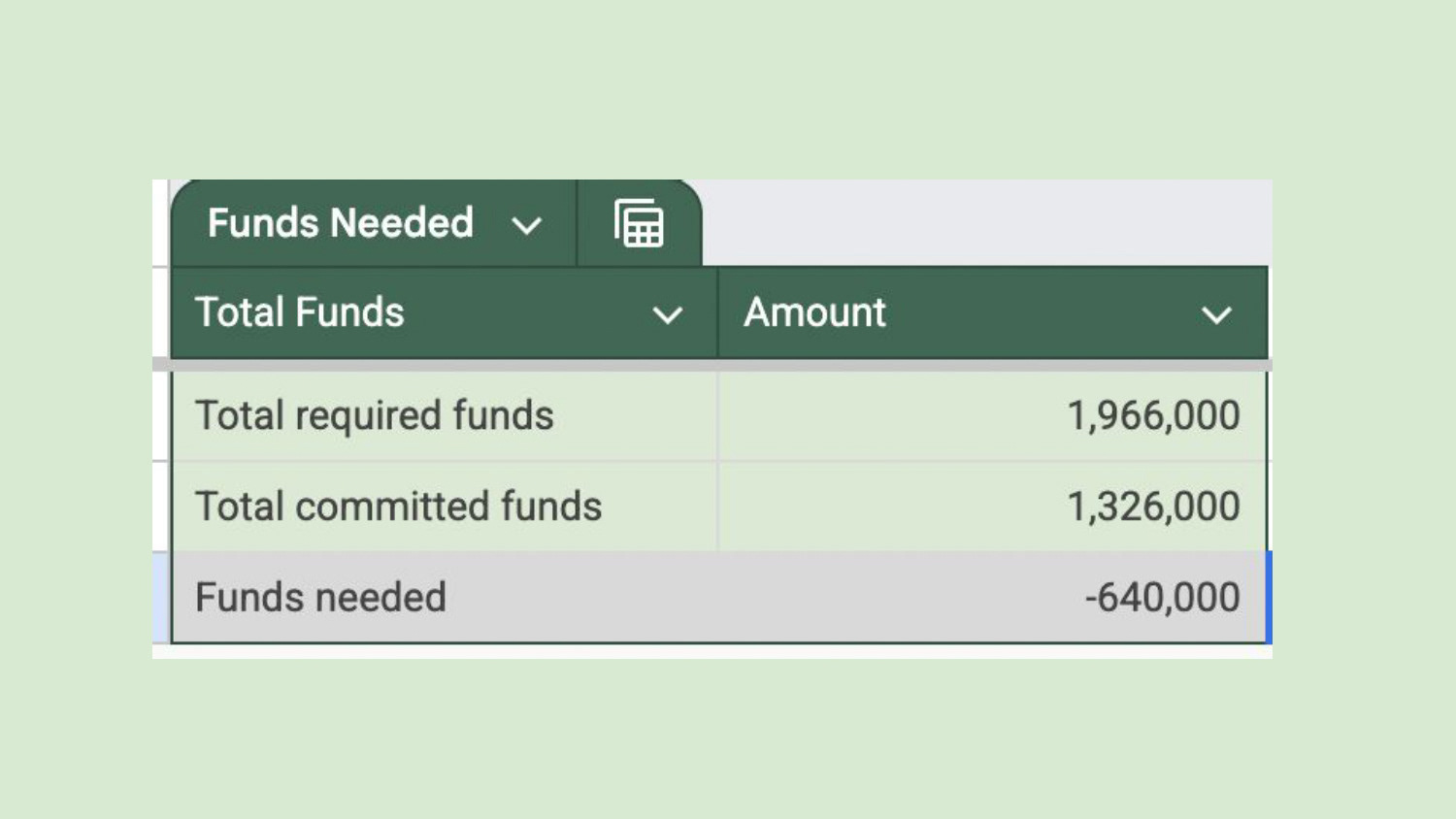The width and height of the screenshot is (1456, 819).
Task: Select the cell showing 1,966,000
Action: coord(1153,415)
